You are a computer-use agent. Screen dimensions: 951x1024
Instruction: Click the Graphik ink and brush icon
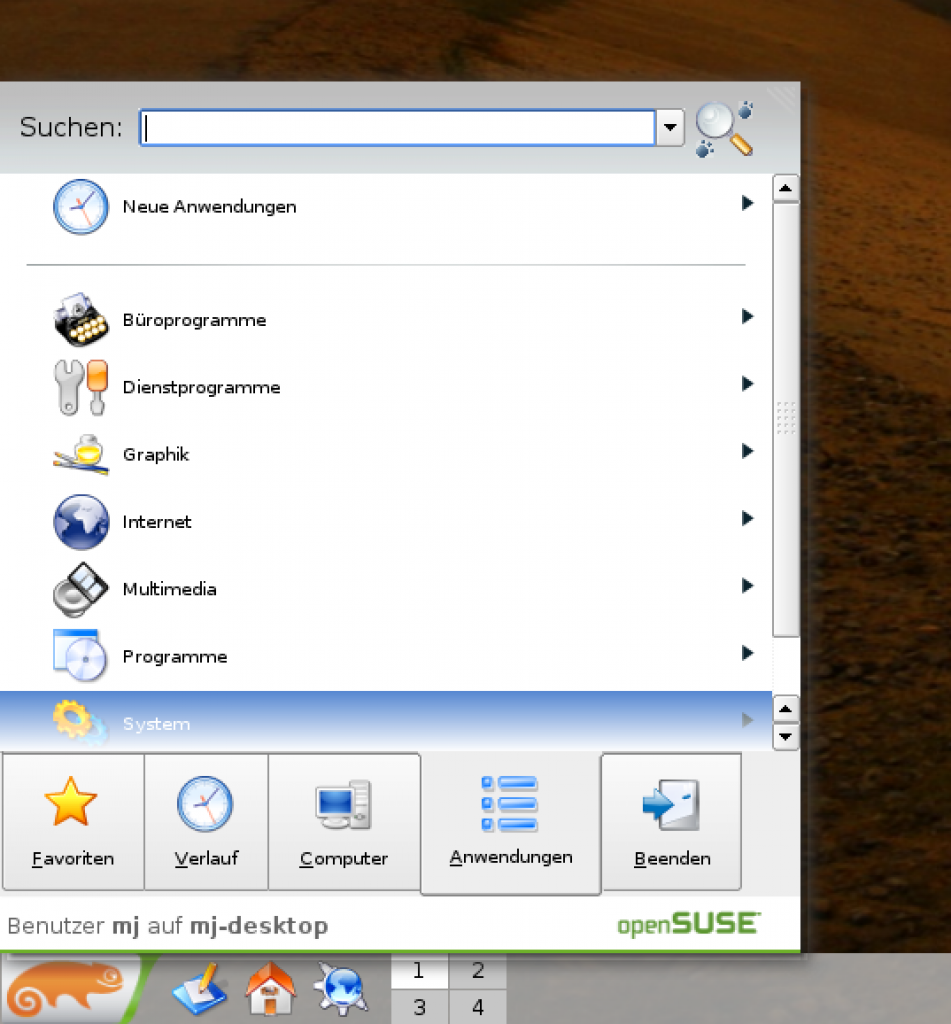(x=81, y=455)
